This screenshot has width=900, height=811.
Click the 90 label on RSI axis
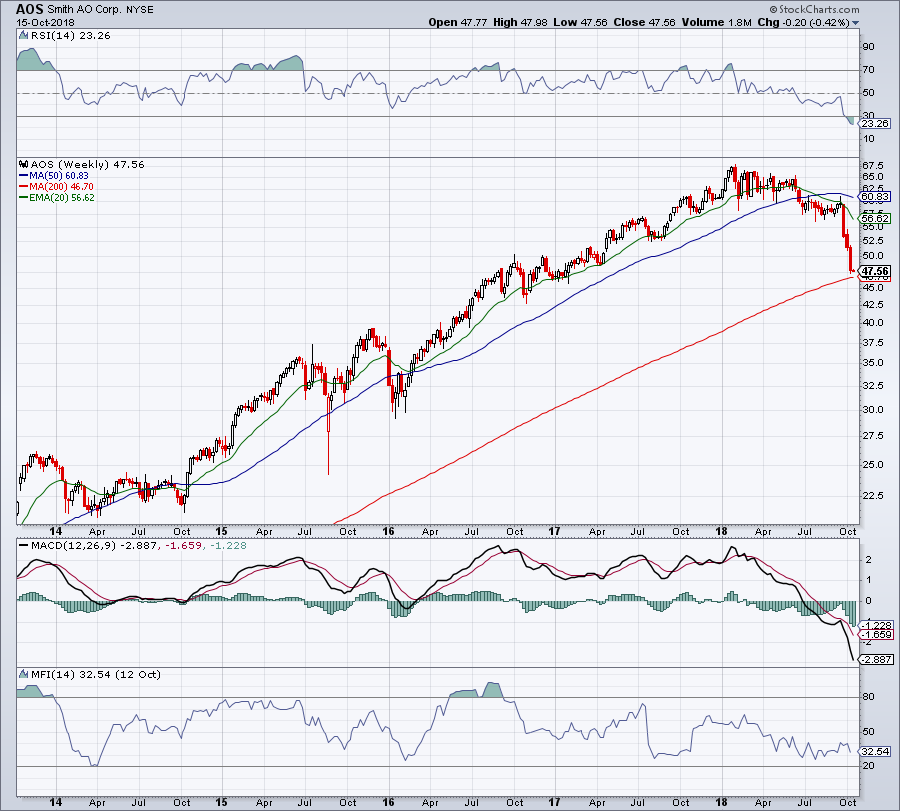[869, 47]
